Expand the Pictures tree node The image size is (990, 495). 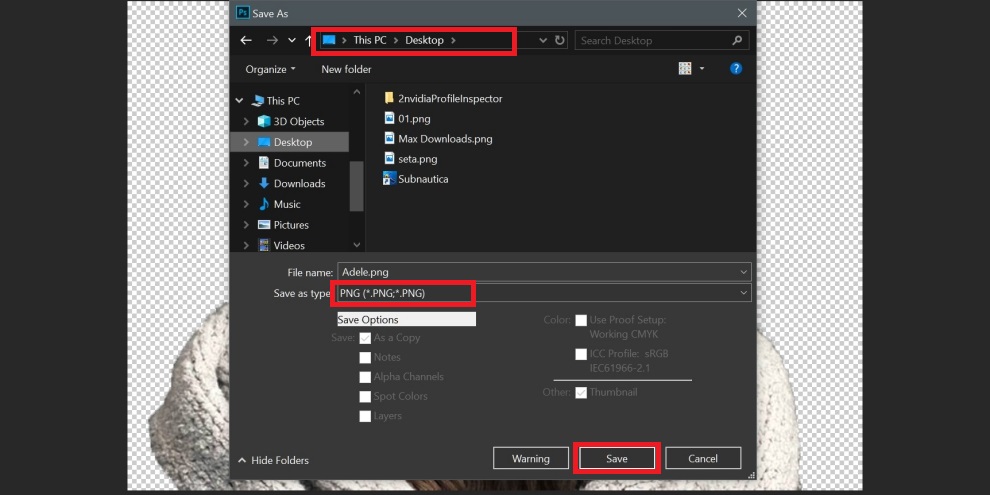[x=246, y=225]
